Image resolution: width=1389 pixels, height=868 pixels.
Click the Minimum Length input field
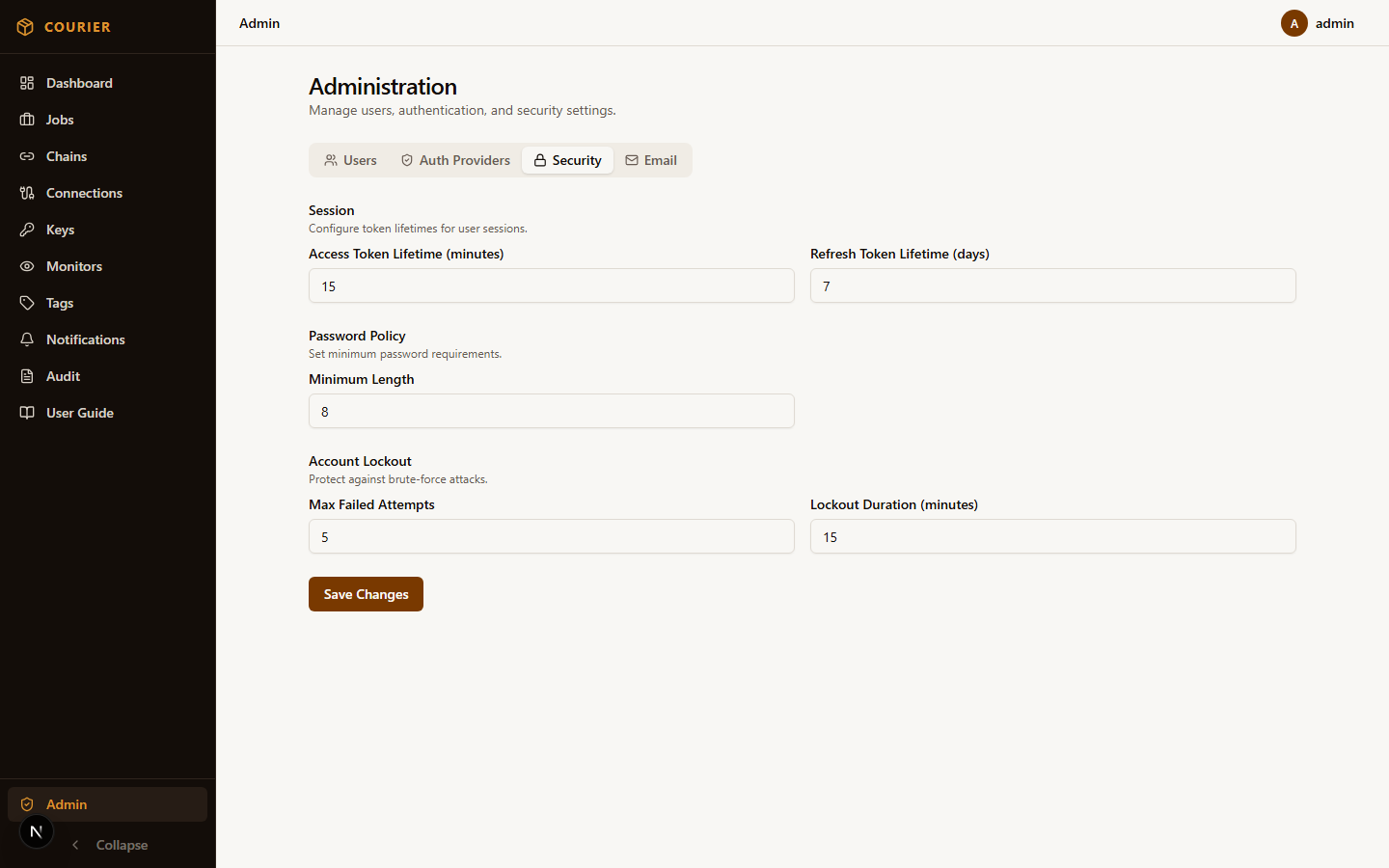click(x=551, y=412)
